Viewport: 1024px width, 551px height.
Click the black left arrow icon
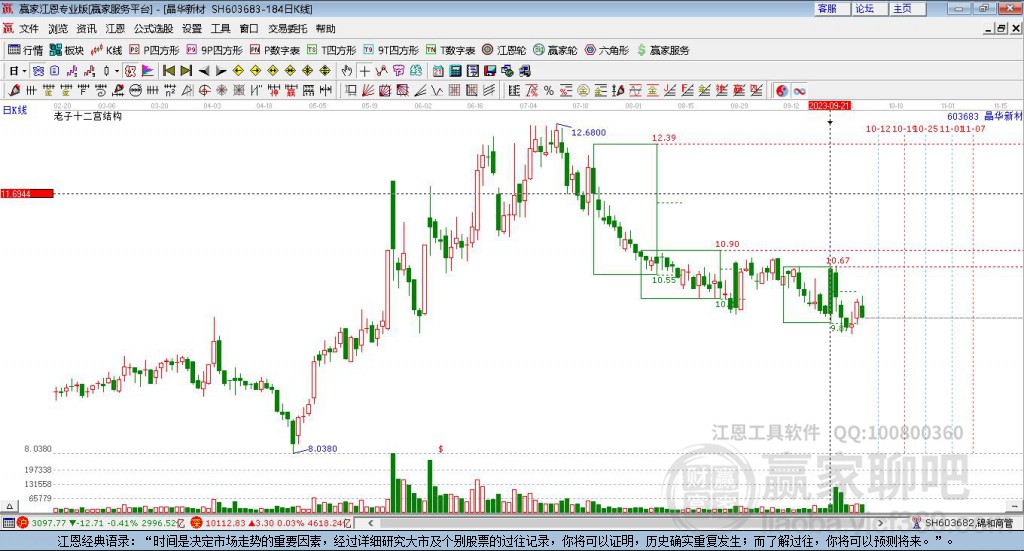pos(204,71)
